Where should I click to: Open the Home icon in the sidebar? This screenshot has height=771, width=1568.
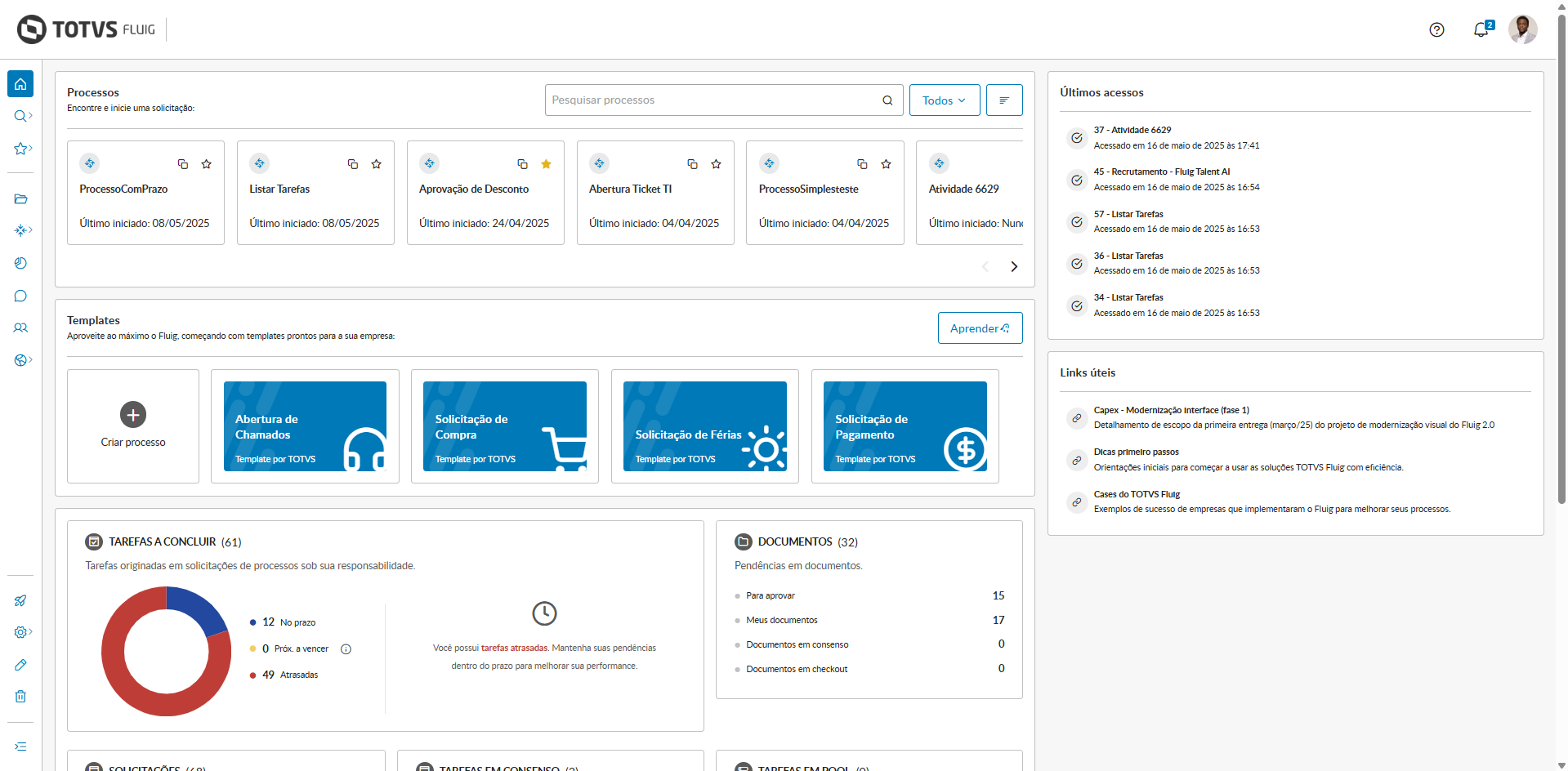click(x=20, y=84)
